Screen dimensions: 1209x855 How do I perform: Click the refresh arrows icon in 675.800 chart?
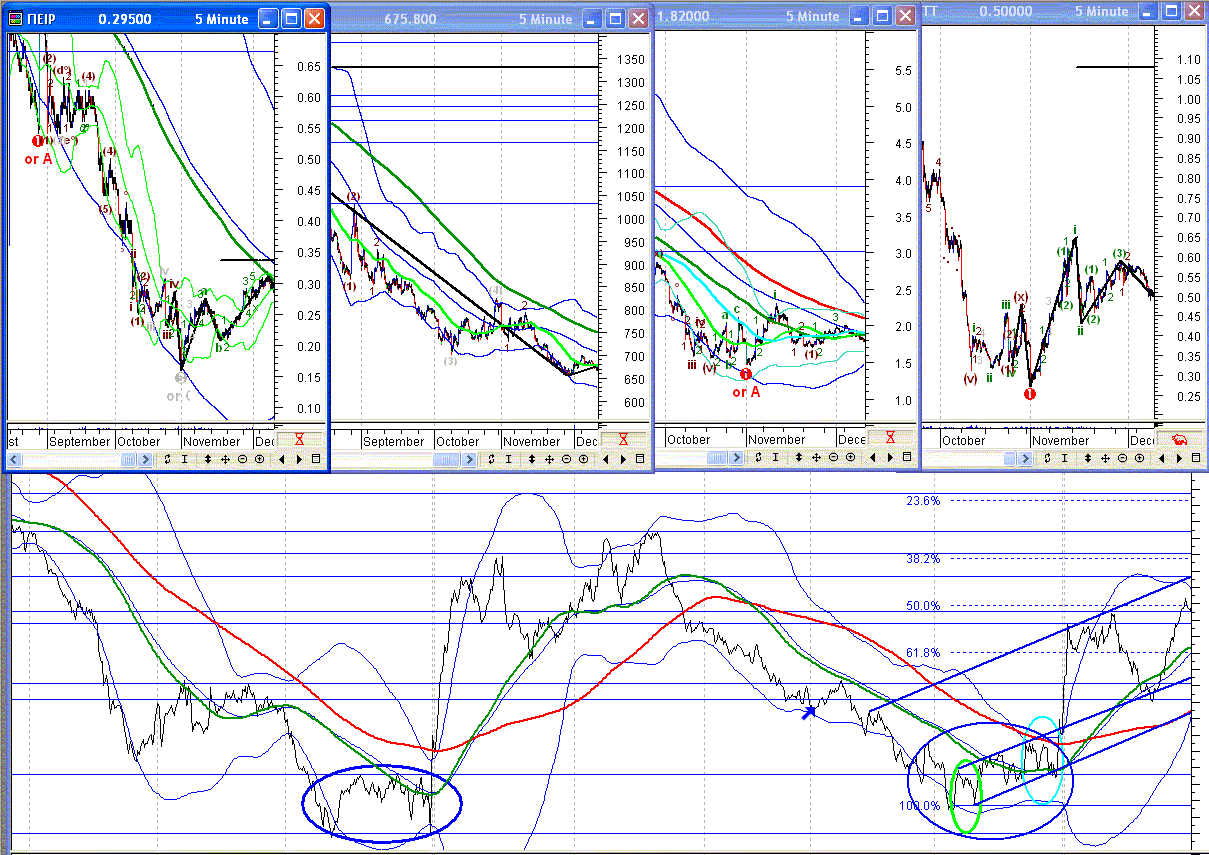point(491,459)
